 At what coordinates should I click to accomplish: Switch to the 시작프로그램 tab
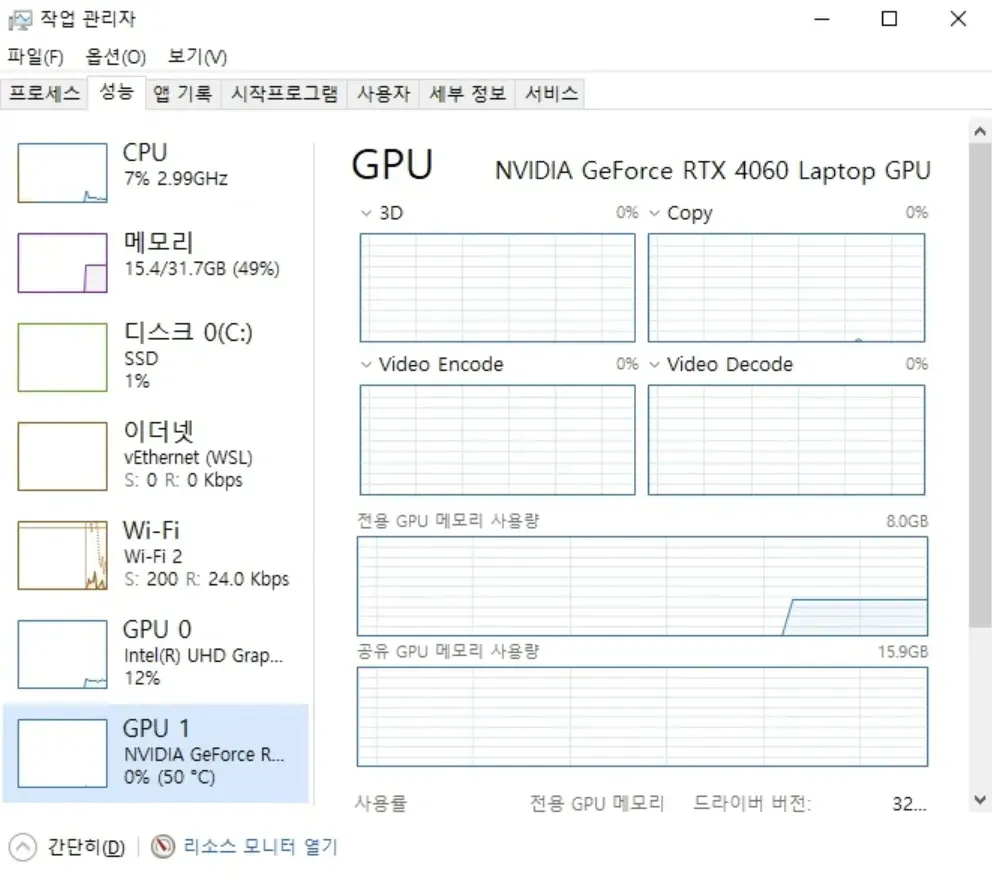(284, 94)
